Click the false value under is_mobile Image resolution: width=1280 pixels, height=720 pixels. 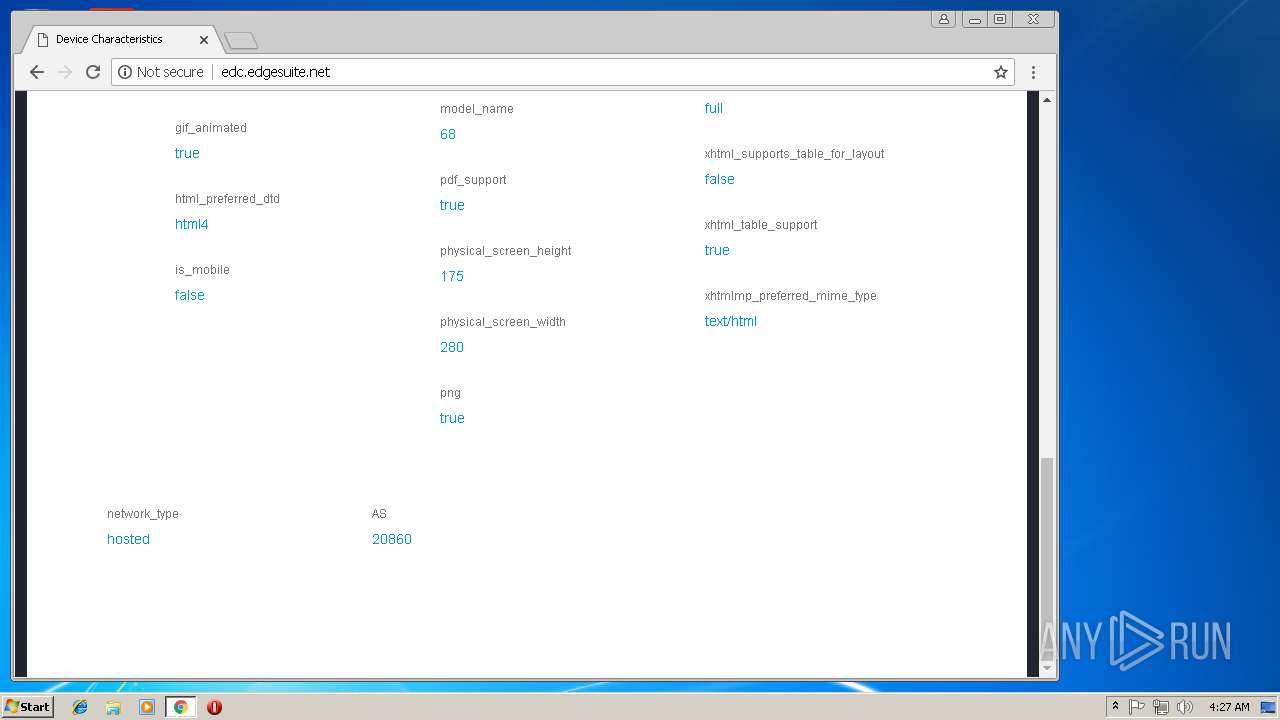pos(190,295)
